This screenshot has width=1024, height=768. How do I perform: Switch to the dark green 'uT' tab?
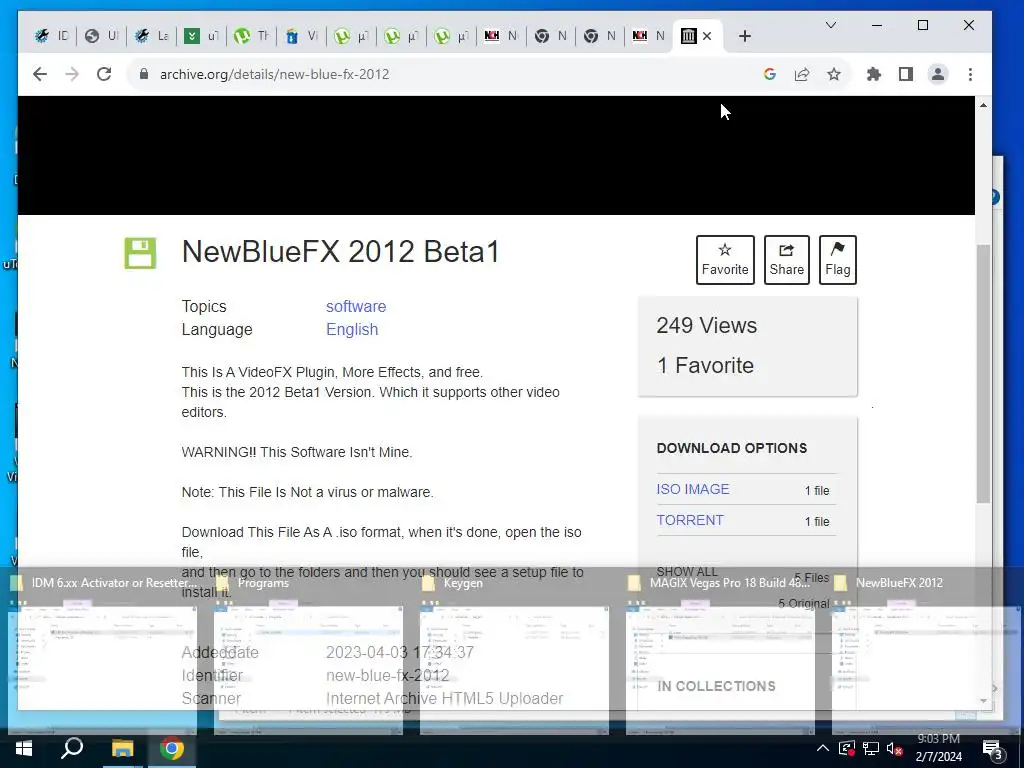[x=201, y=36]
